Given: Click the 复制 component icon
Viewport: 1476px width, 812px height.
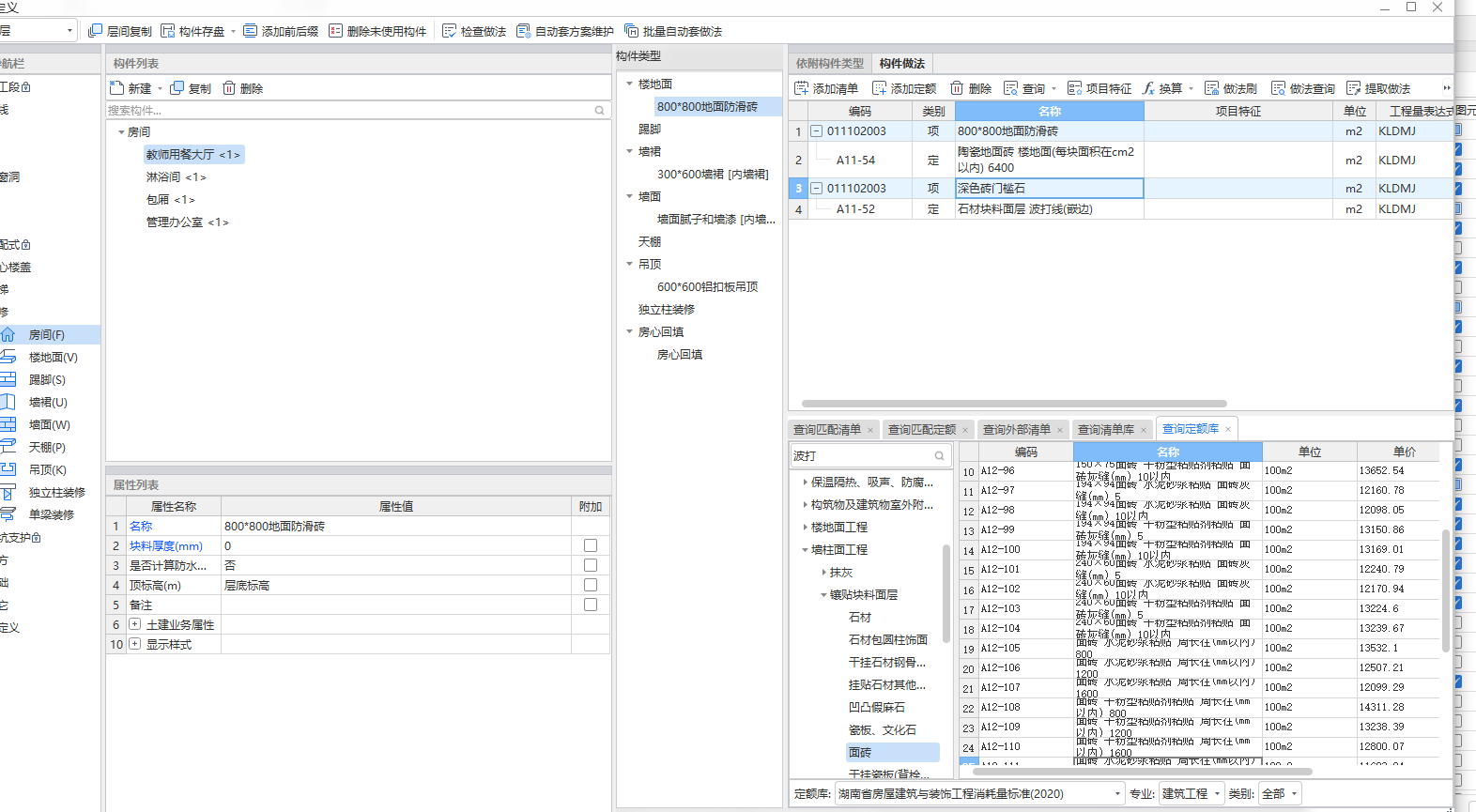Looking at the screenshot, I should click(x=177, y=88).
